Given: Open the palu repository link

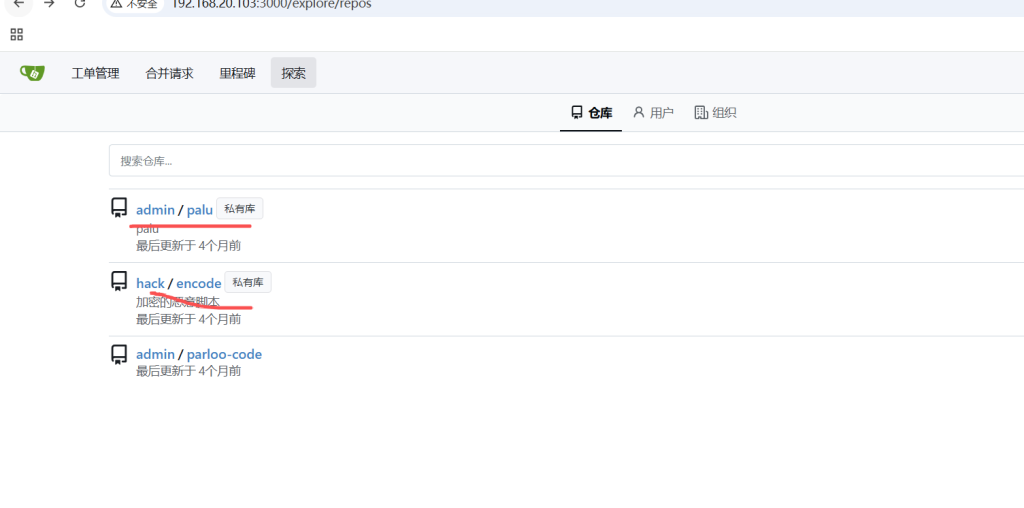Looking at the screenshot, I should pyautogui.click(x=200, y=210).
